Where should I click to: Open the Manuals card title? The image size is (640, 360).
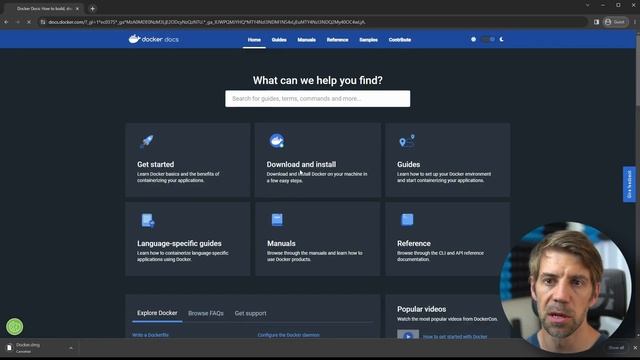(281, 243)
